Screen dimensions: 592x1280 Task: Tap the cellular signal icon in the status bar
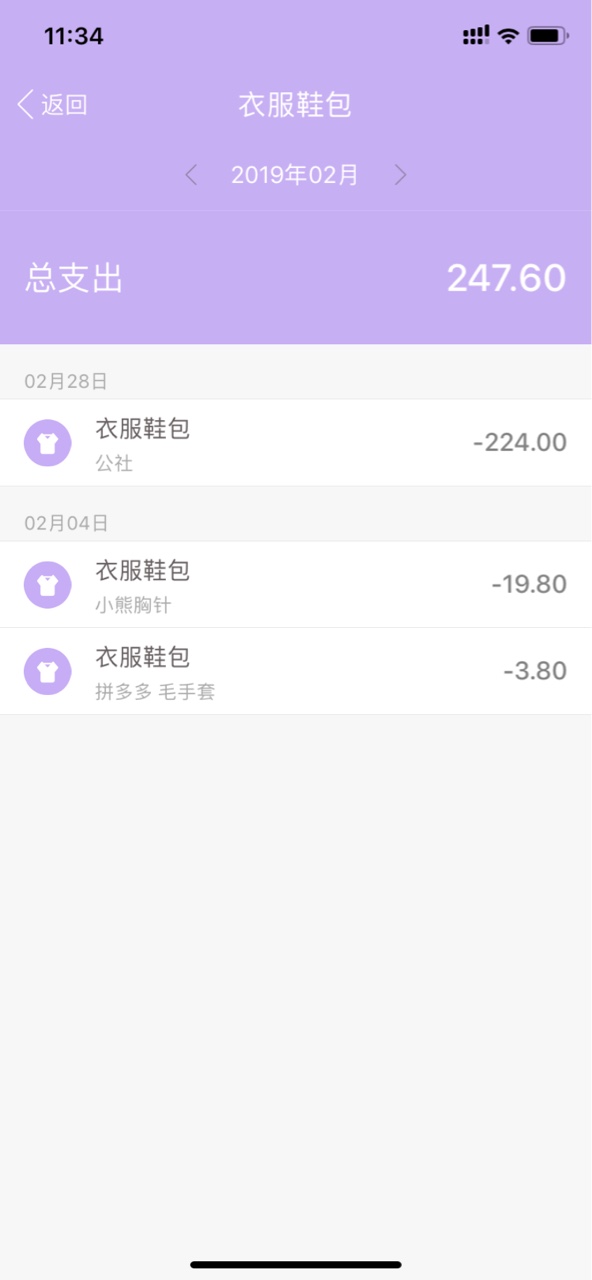coord(476,36)
